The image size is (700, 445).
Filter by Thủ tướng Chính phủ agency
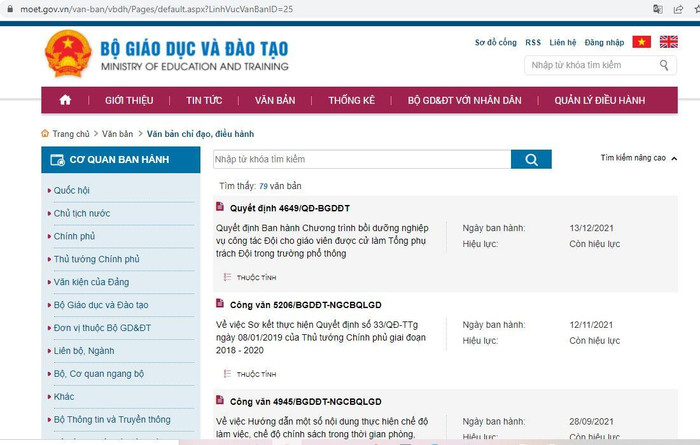[96, 259]
